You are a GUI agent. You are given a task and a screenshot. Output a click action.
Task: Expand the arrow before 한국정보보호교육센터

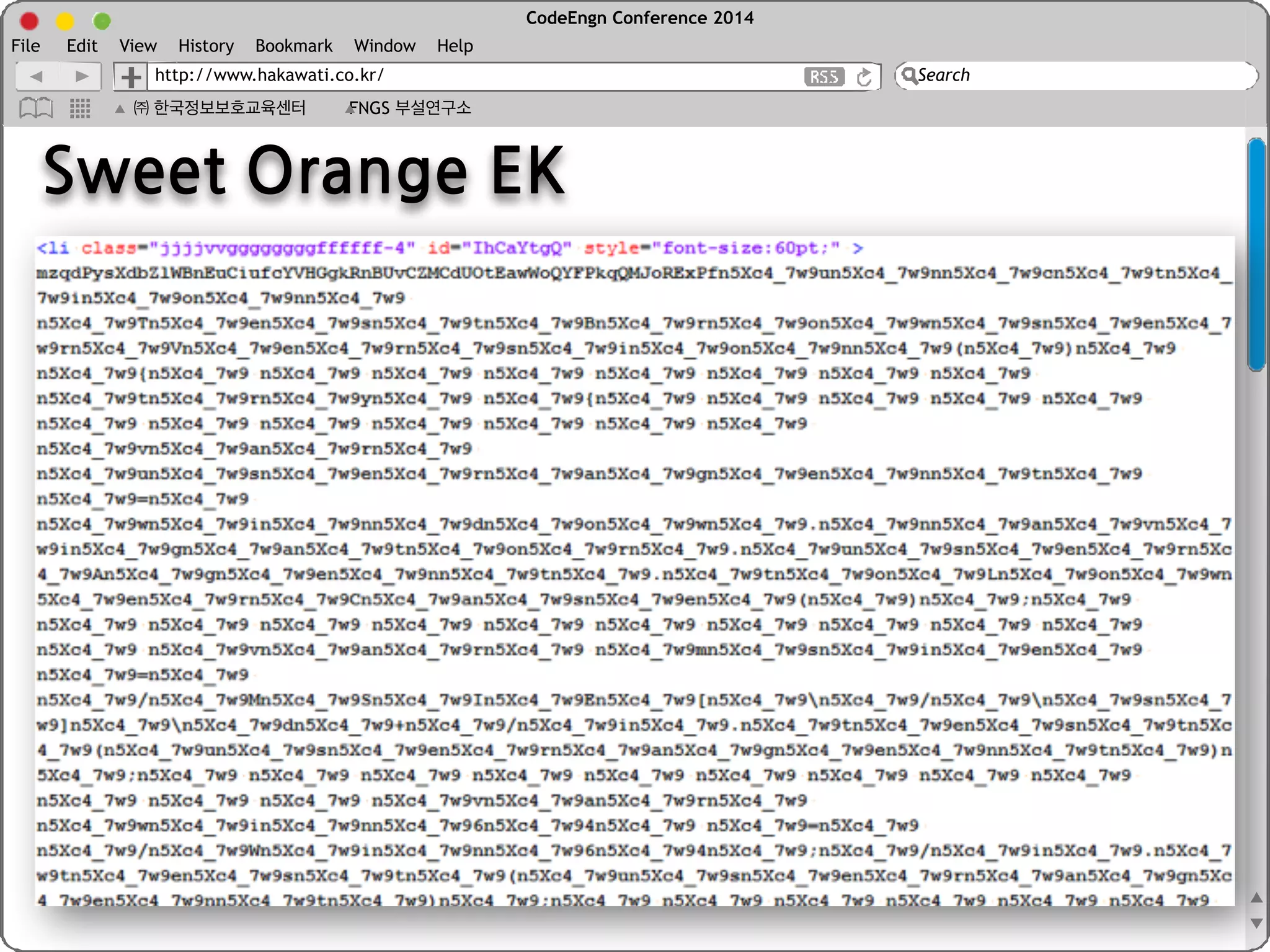120,108
